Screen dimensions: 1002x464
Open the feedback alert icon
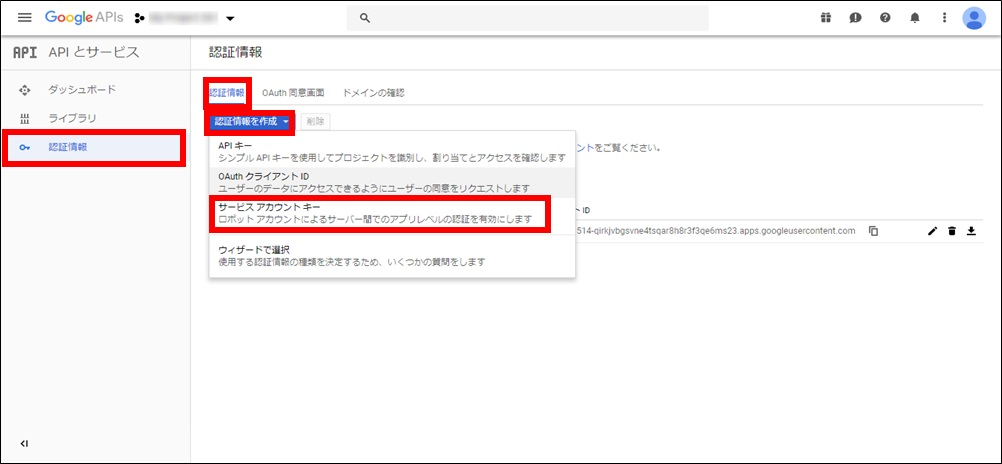click(855, 18)
